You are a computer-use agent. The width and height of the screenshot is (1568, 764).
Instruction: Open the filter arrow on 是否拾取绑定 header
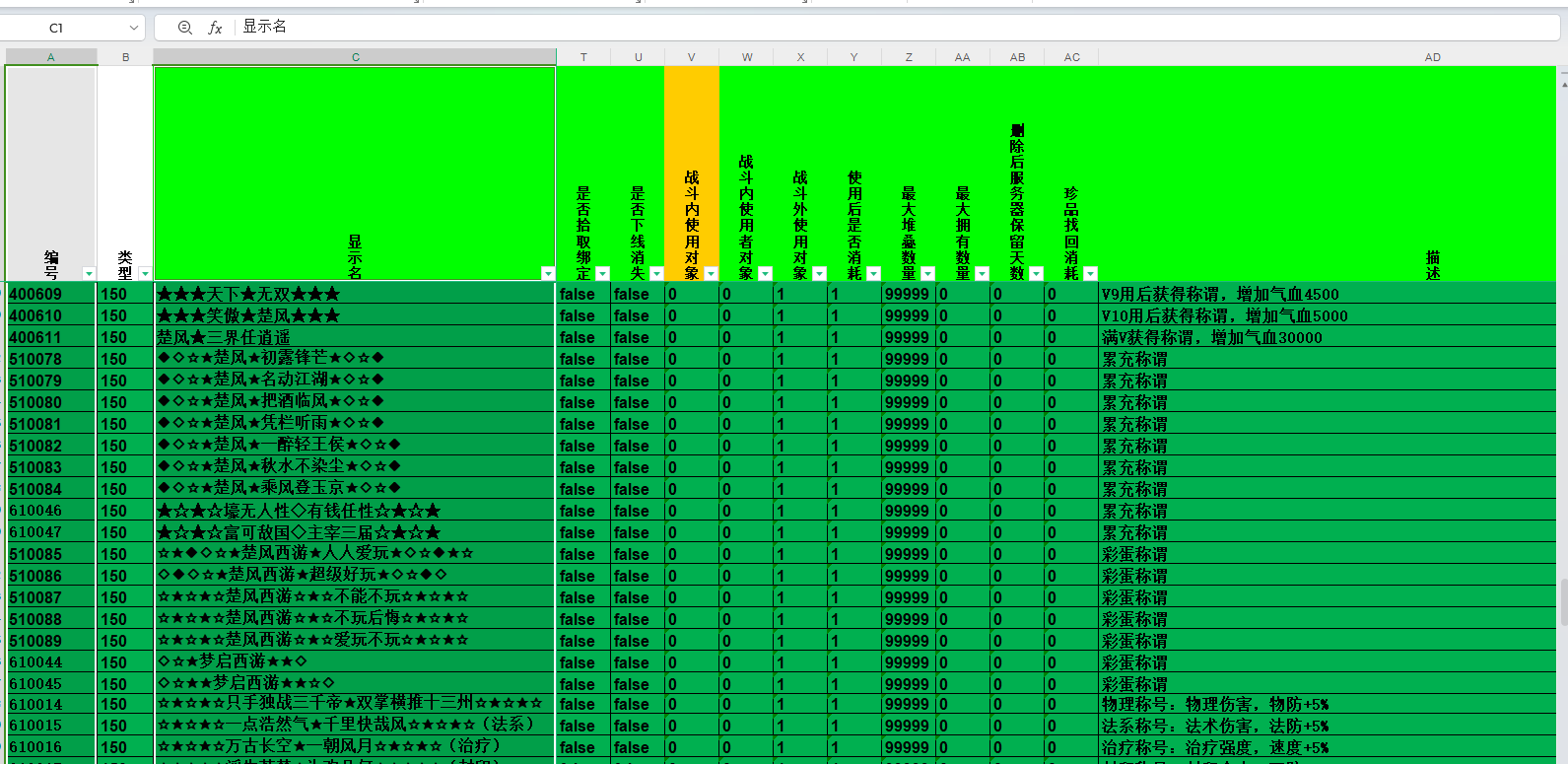tap(602, 273)
